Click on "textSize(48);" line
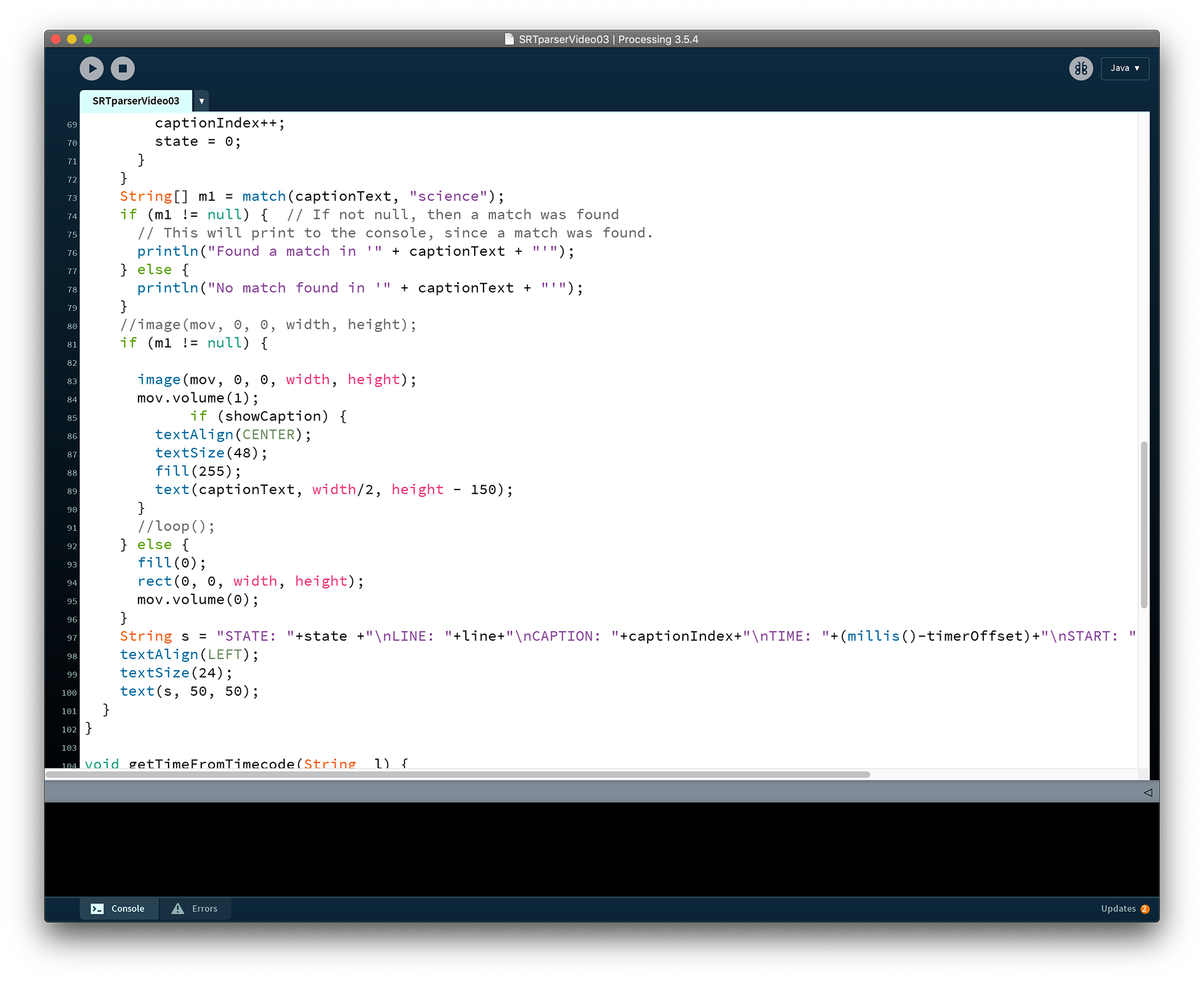This screenshot has height=981, width=1204. (x=211, y=453)
